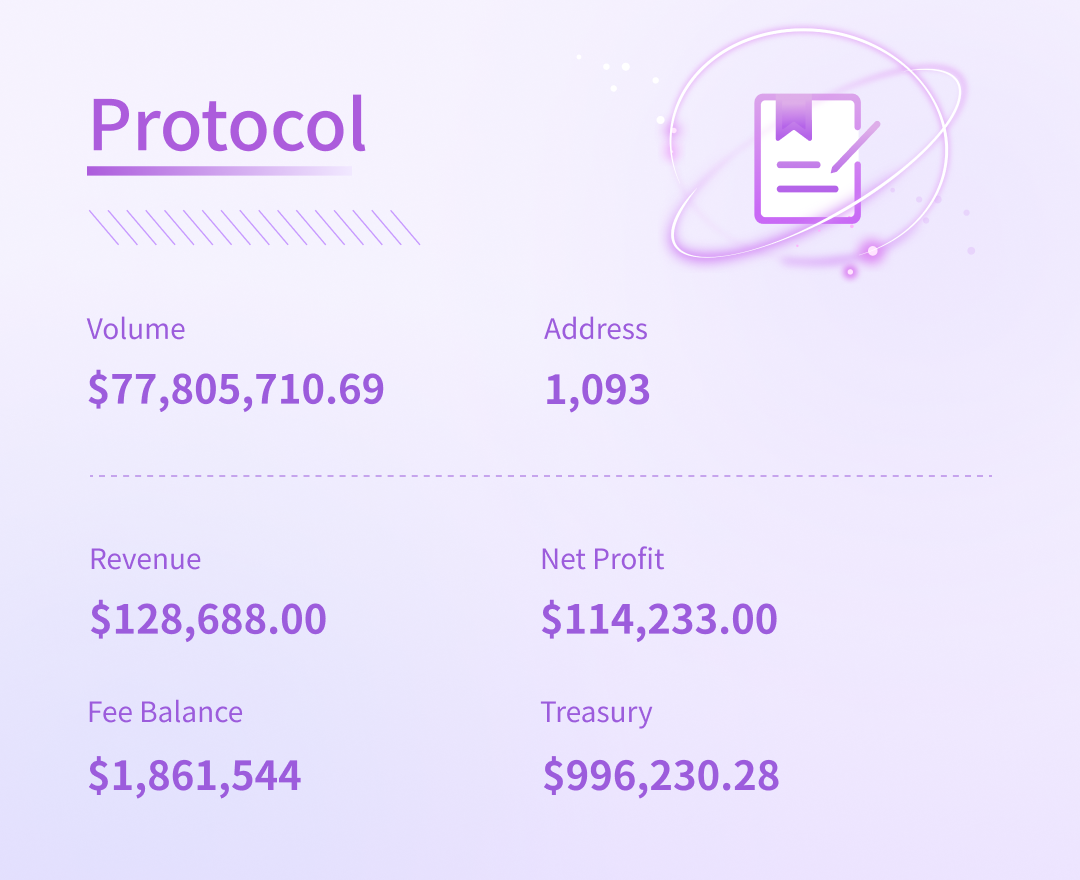
Task: Select the Fee Balance label
Action: pos(165,712)
